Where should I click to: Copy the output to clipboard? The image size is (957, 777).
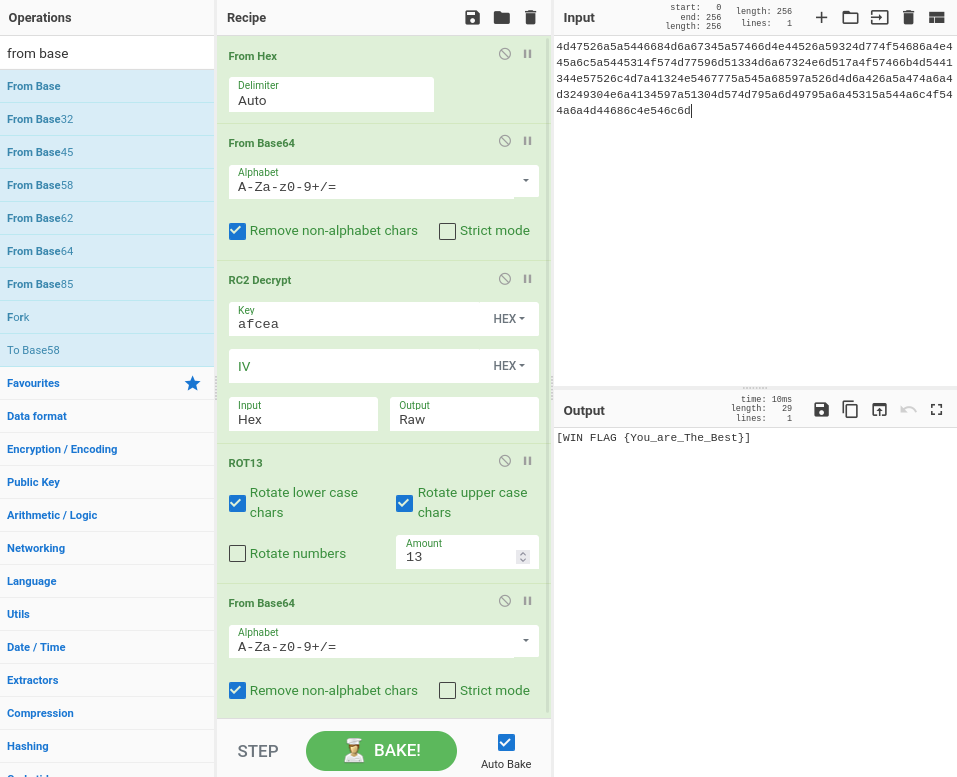tap(849, 409)
